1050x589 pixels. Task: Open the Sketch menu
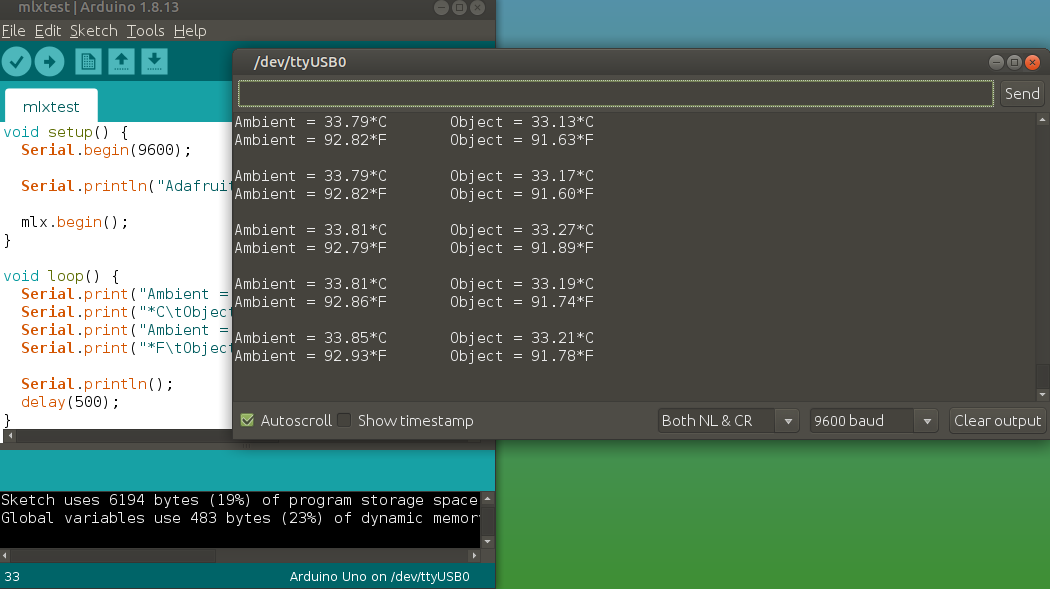93,30
